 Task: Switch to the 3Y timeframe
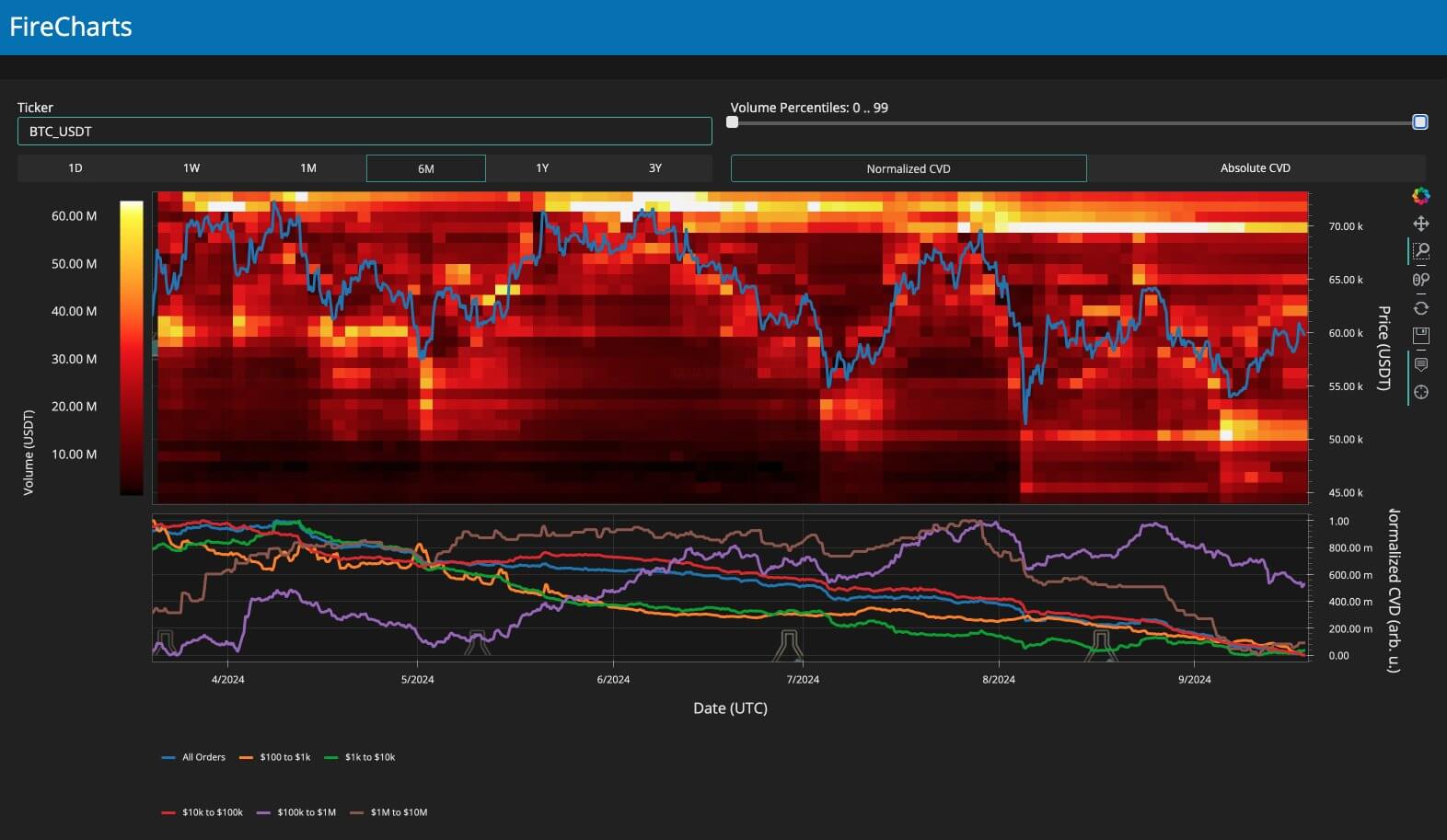(655, 168)
